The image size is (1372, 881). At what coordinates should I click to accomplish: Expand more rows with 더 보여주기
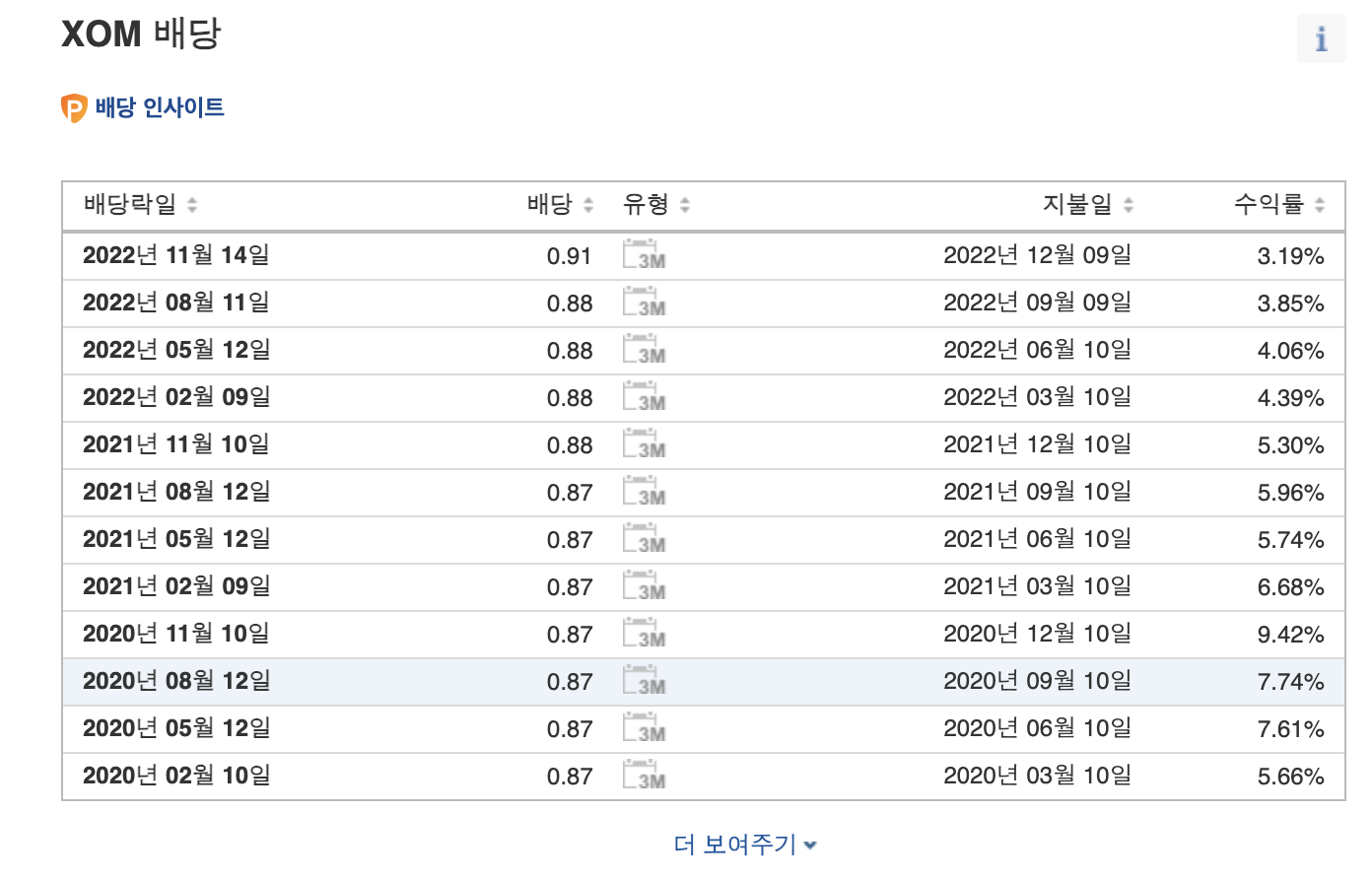745,845
